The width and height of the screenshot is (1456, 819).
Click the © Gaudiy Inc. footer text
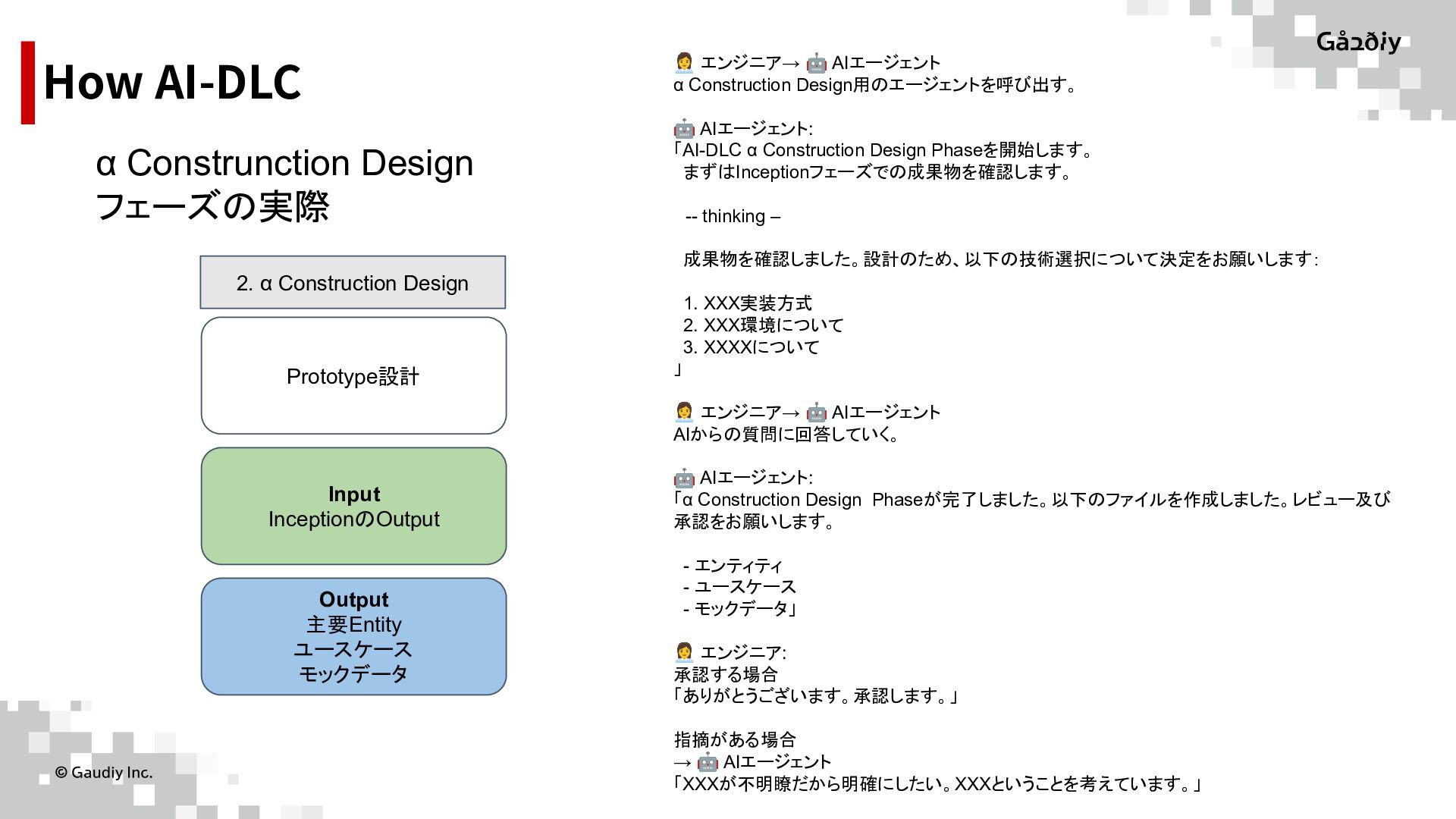(x=104, y=773)
